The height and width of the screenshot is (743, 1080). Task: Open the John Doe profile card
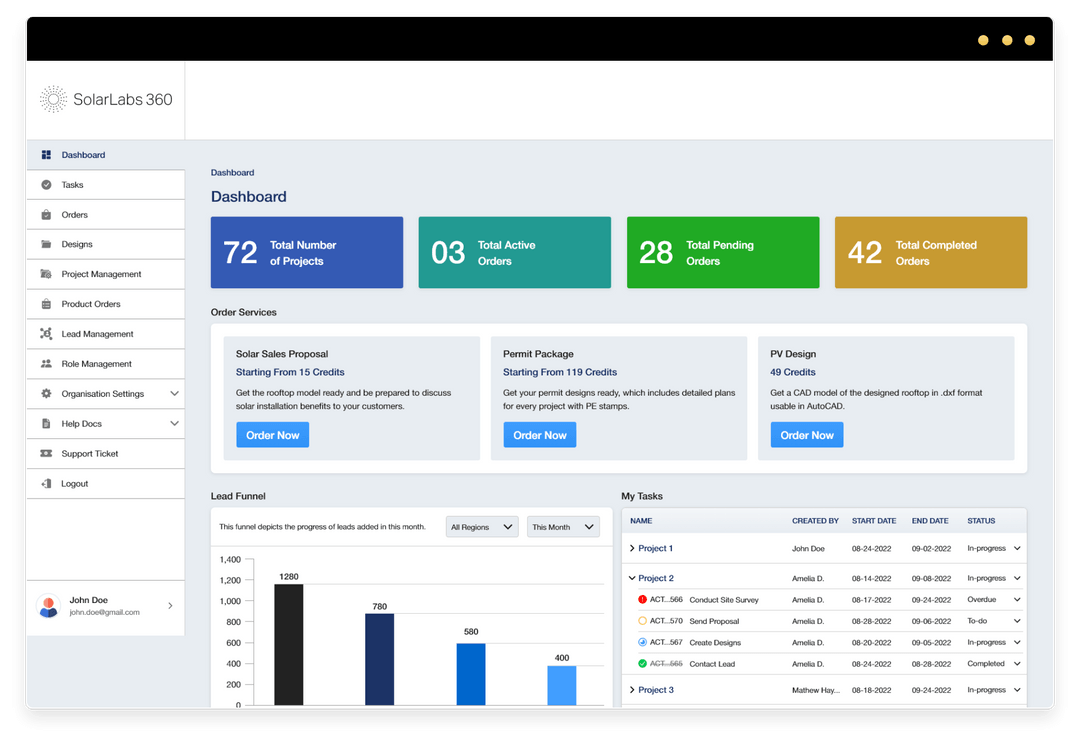pos(105,606)
